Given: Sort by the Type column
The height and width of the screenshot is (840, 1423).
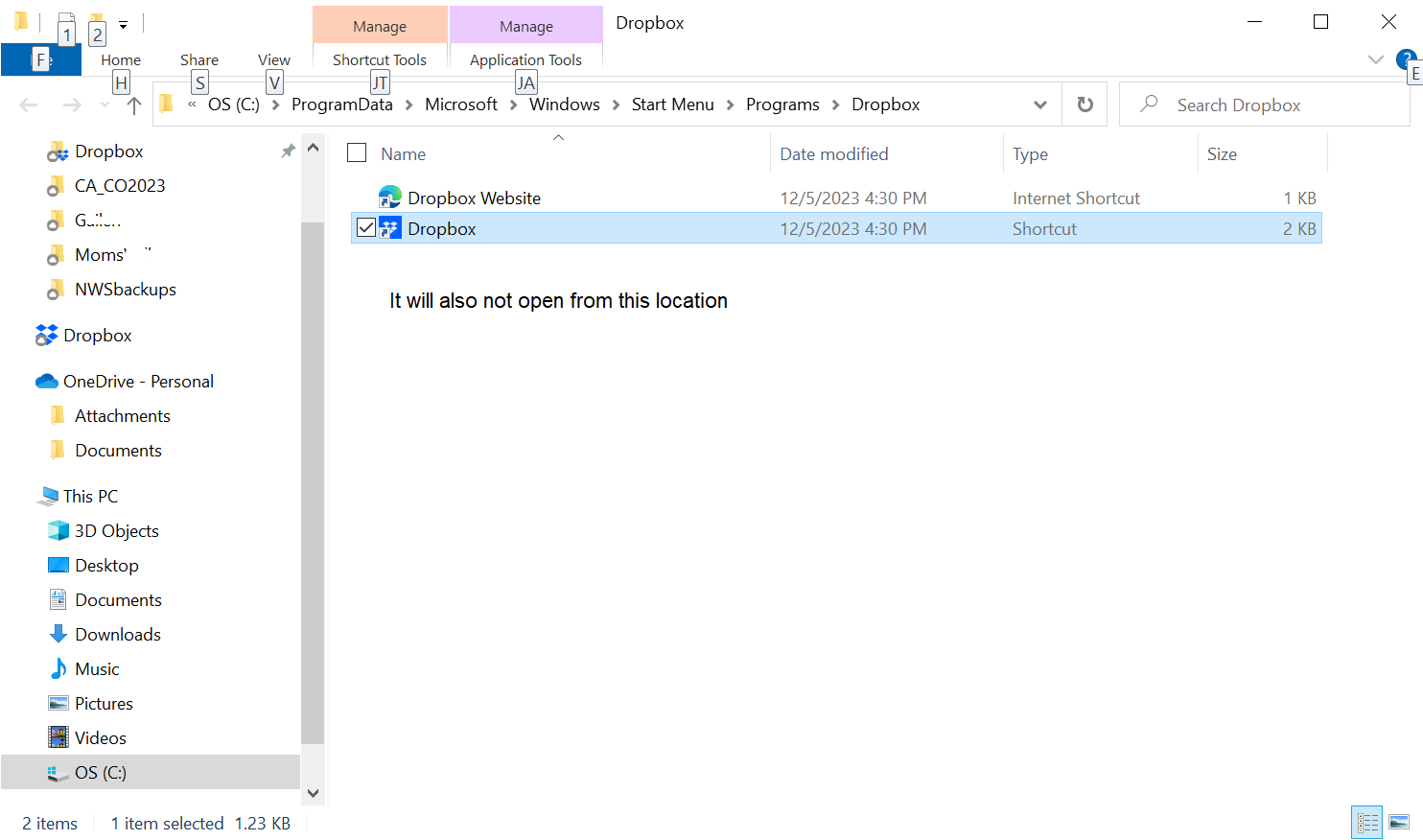Looking at the screenshot, I should [1031, 153].
